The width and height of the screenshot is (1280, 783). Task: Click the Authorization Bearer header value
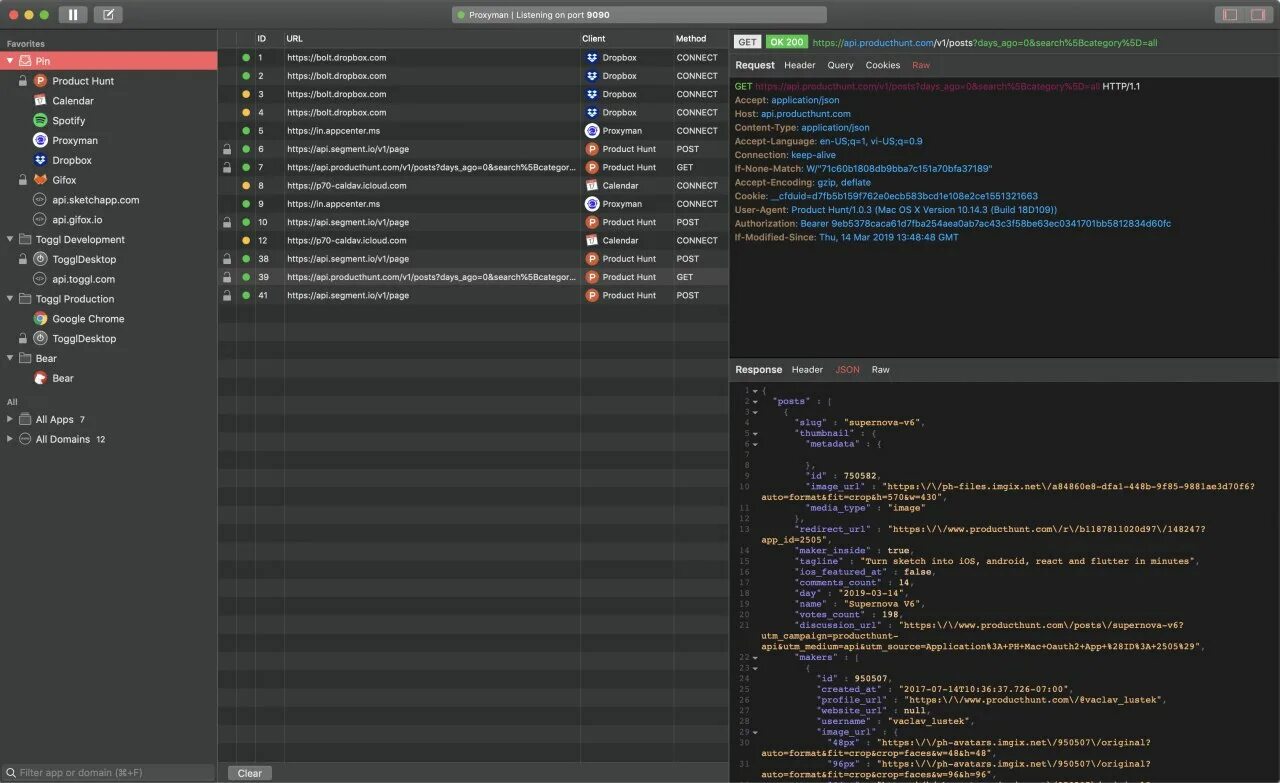[985, 224]
